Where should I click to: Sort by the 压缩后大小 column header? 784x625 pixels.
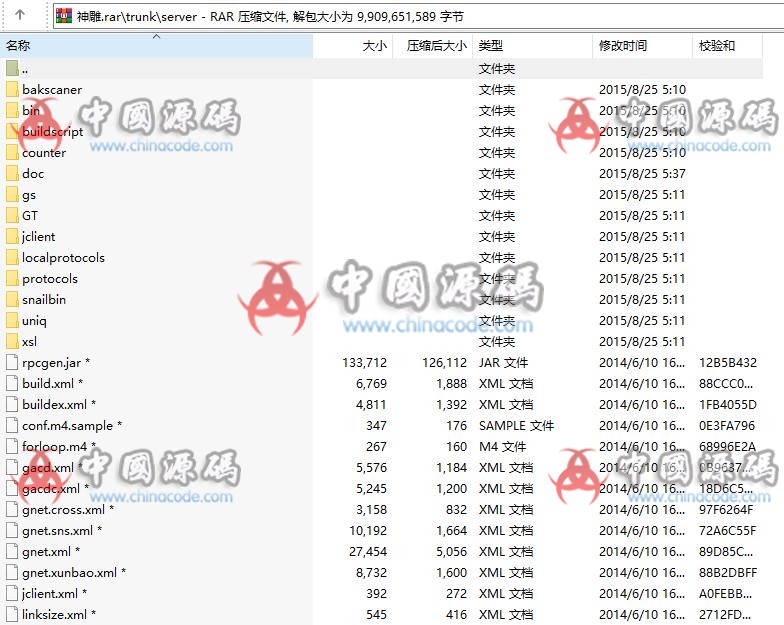432,46
